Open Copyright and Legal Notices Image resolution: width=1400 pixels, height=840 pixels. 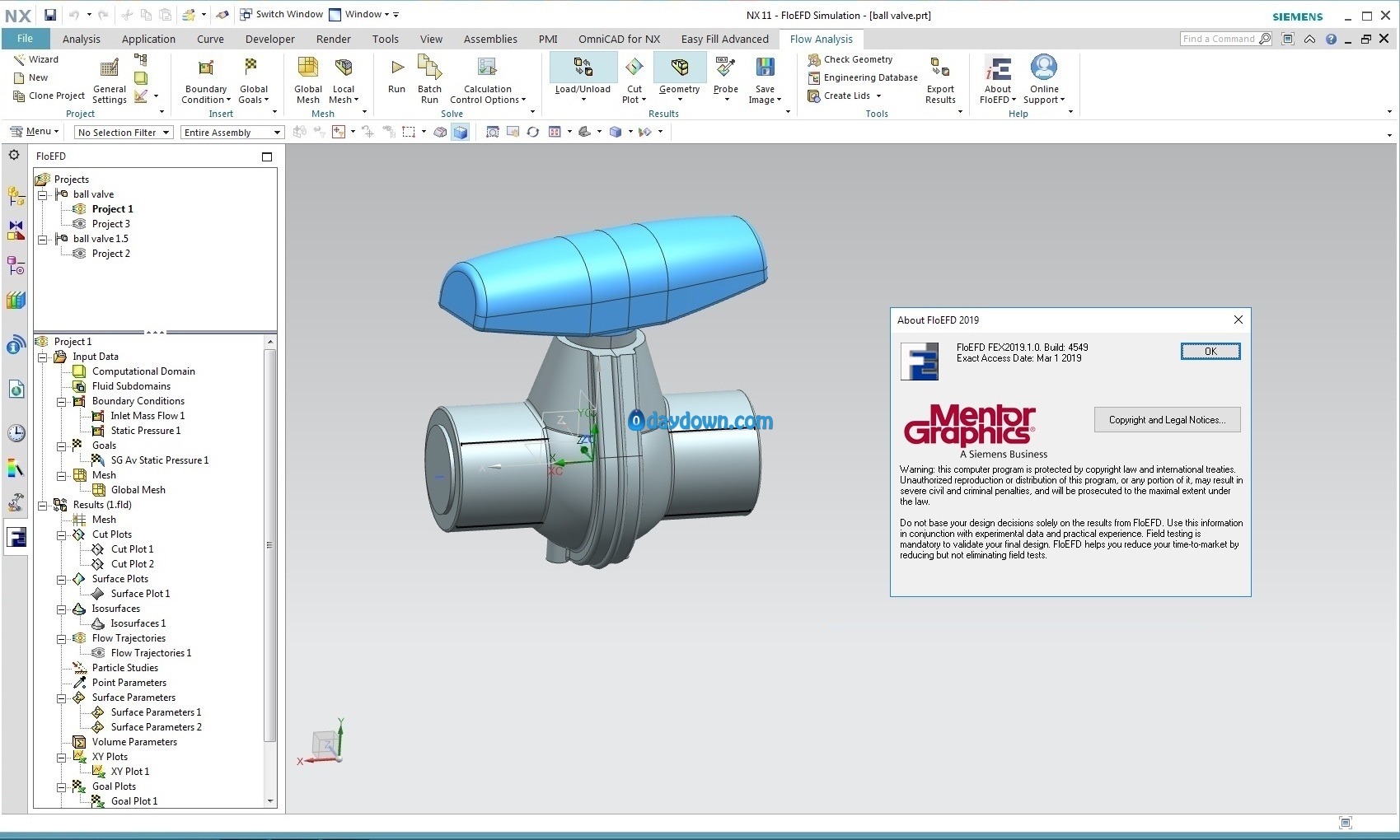(1167, 420)
